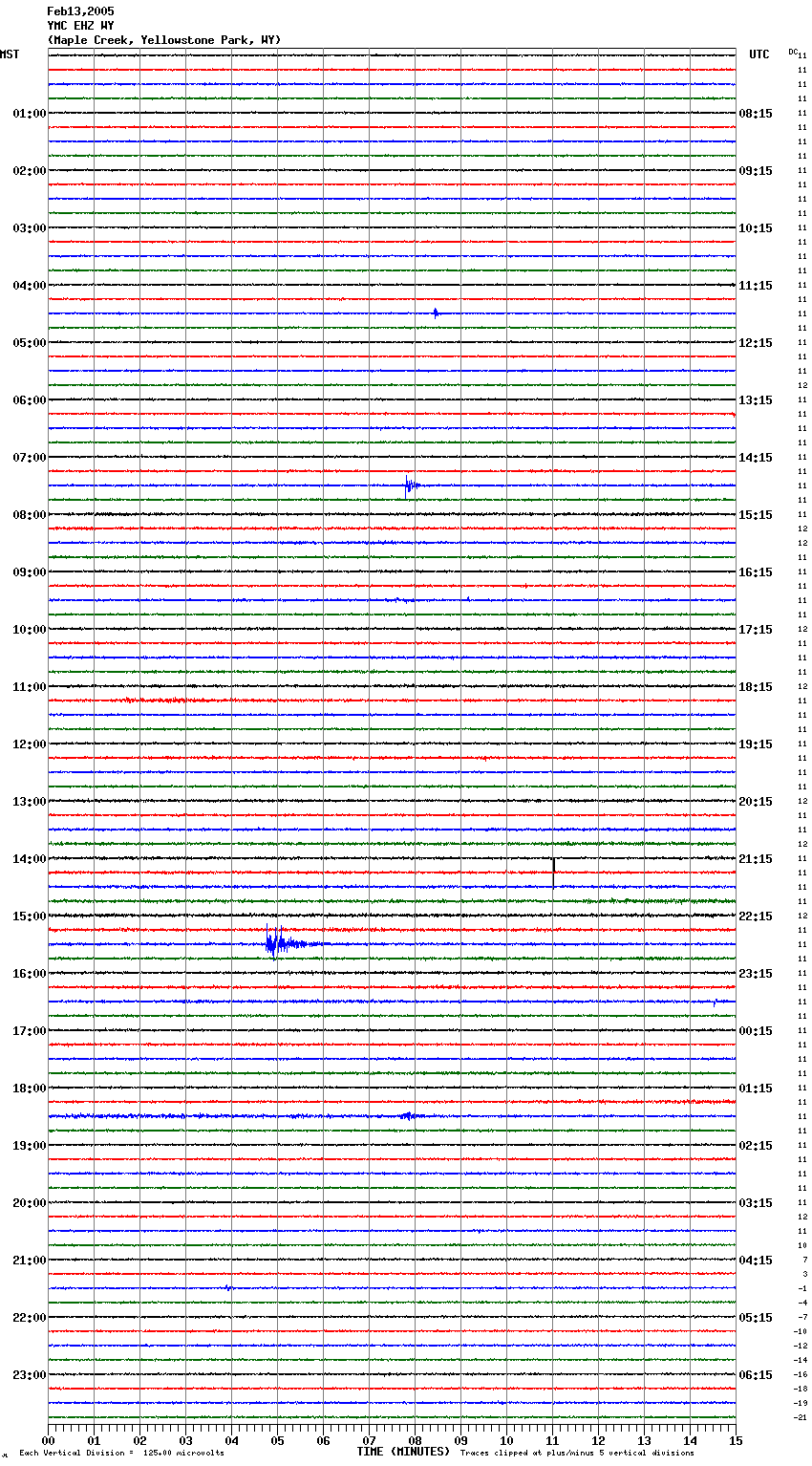
Task: Click the 06:15 UTC time label
Action: (756, 1375)
